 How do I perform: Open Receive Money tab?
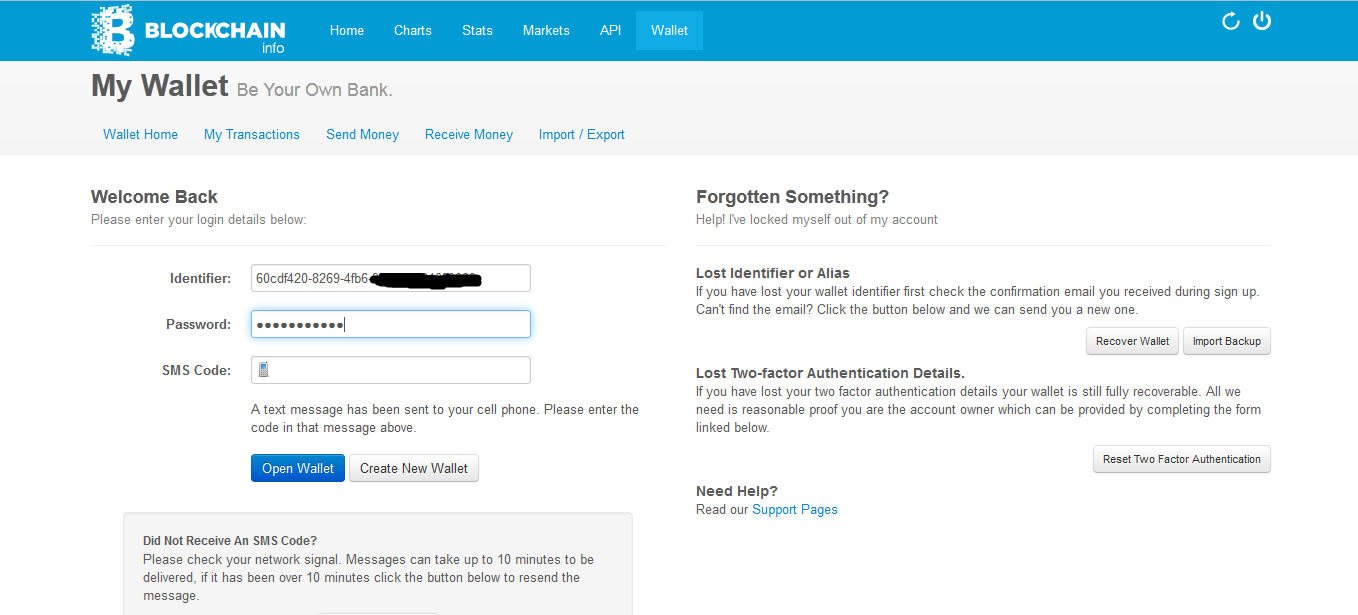coord(469,134)
